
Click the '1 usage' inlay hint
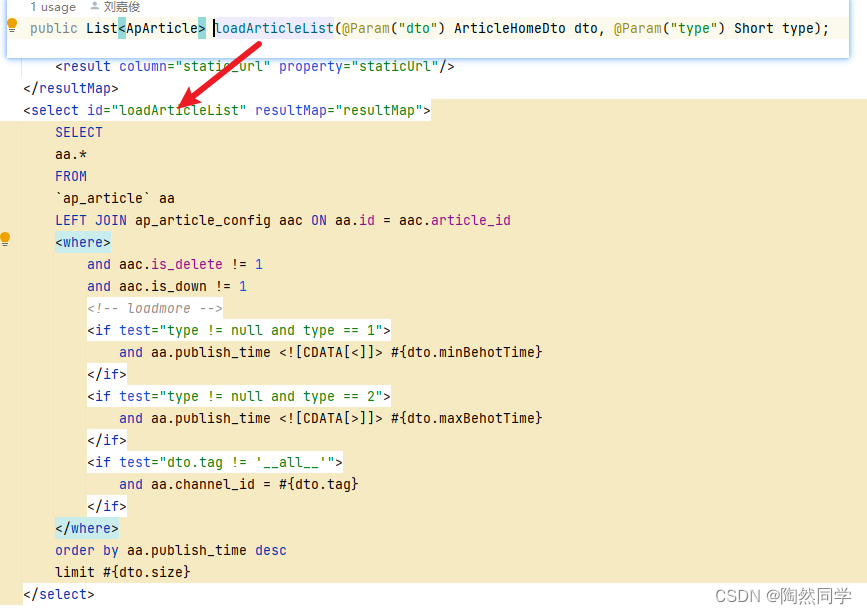point(53,7)
